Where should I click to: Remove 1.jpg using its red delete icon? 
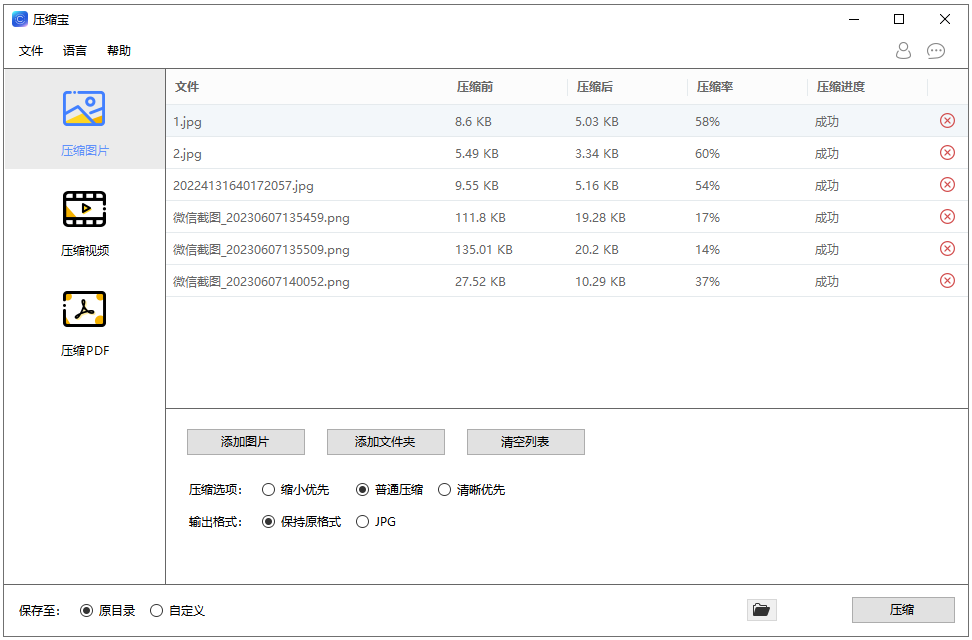pos(947,121)
